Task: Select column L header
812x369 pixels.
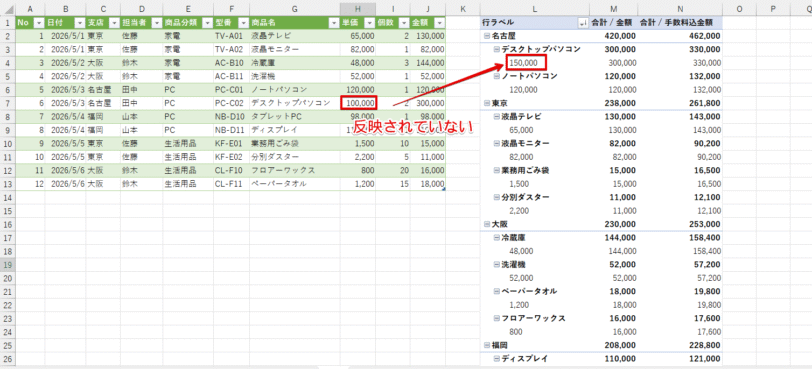Action: (x=535, y=9)
